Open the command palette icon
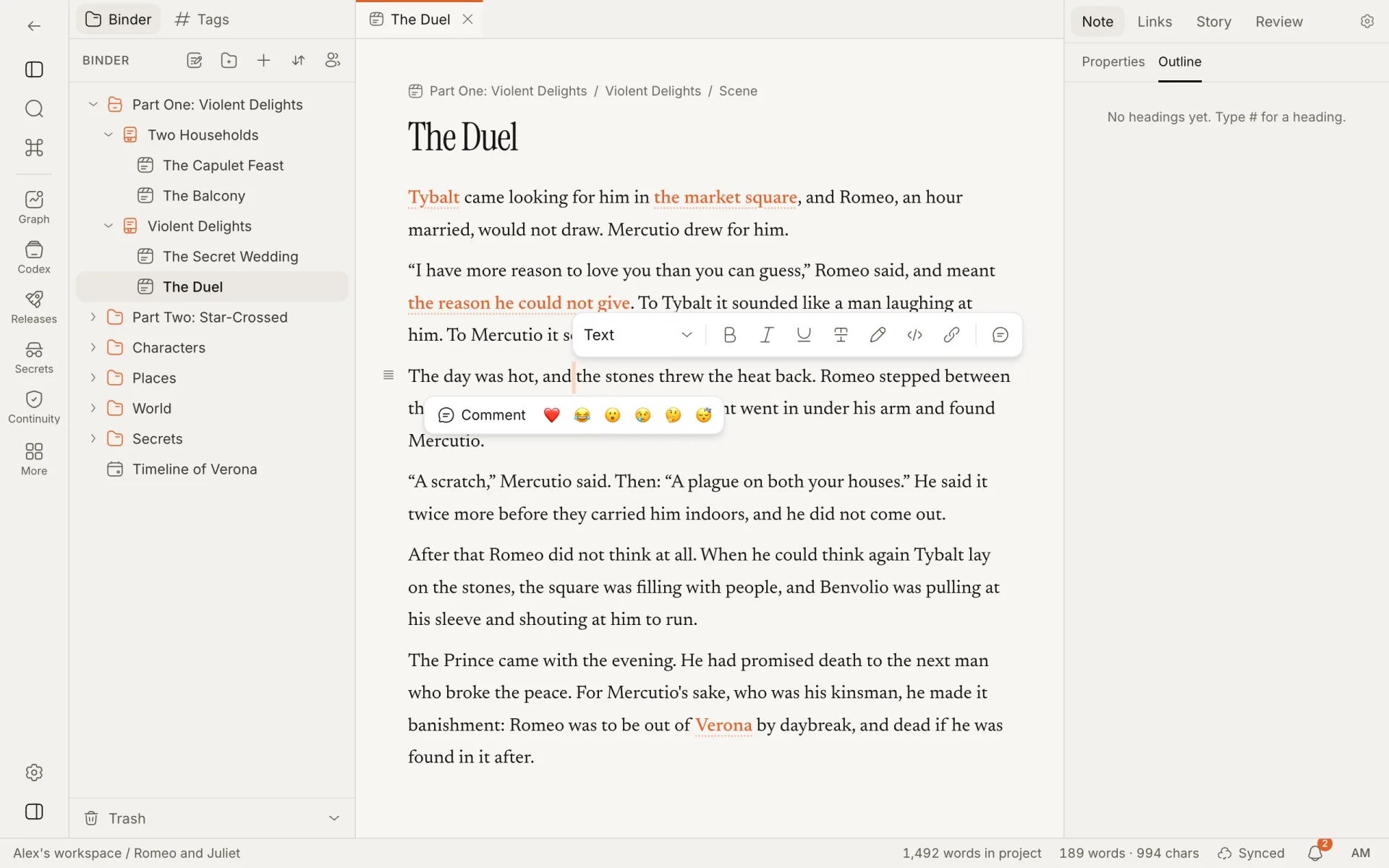 (34, 148)
